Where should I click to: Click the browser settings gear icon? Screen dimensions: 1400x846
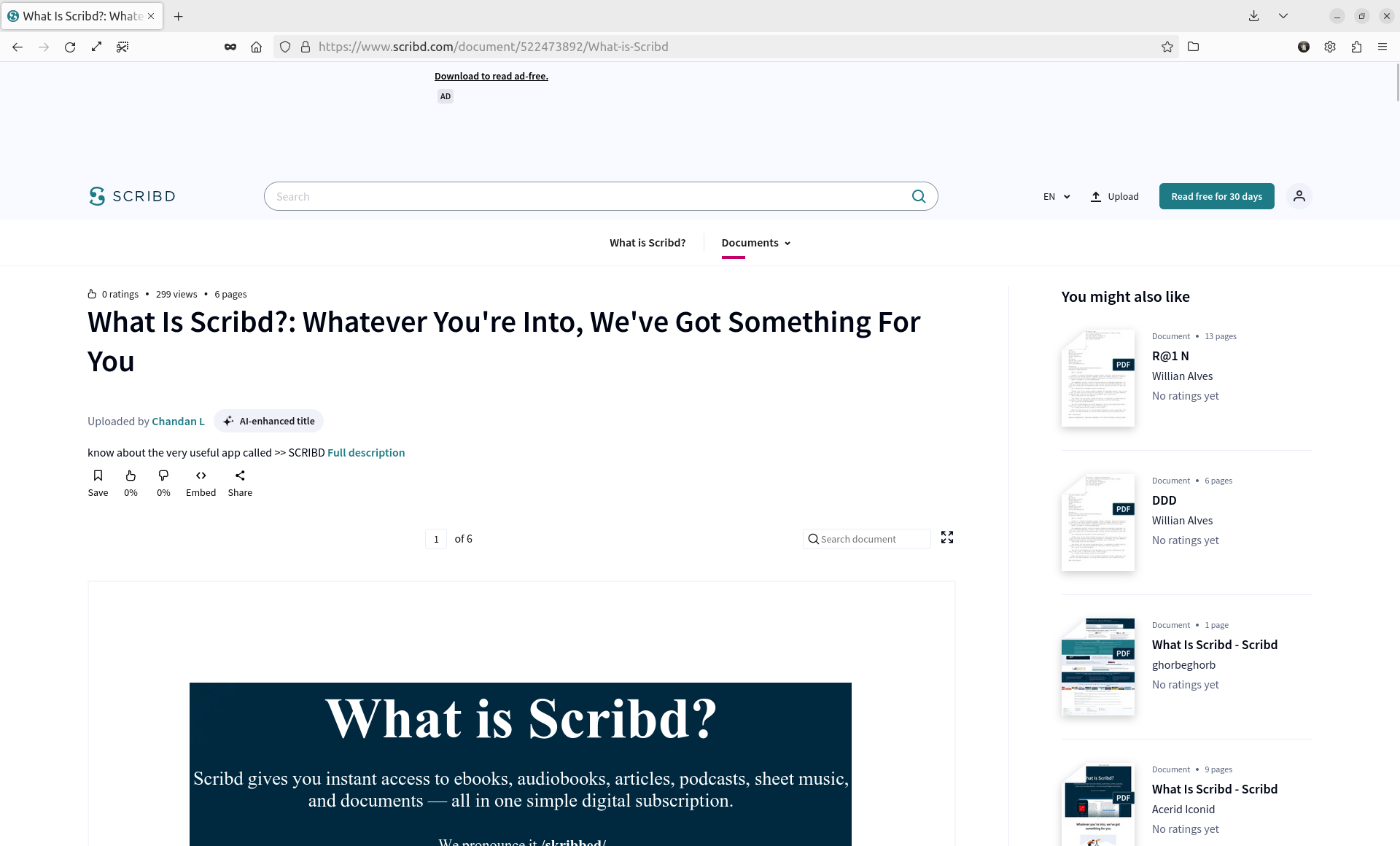coord(1330,47)
